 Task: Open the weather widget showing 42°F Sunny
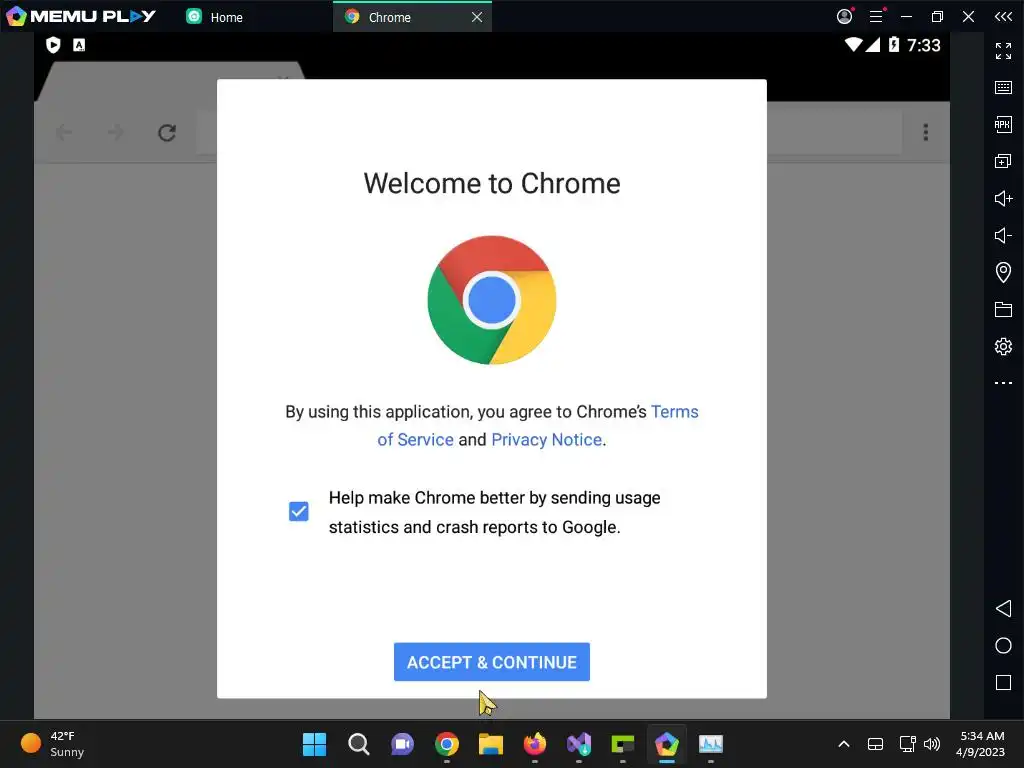52,744
